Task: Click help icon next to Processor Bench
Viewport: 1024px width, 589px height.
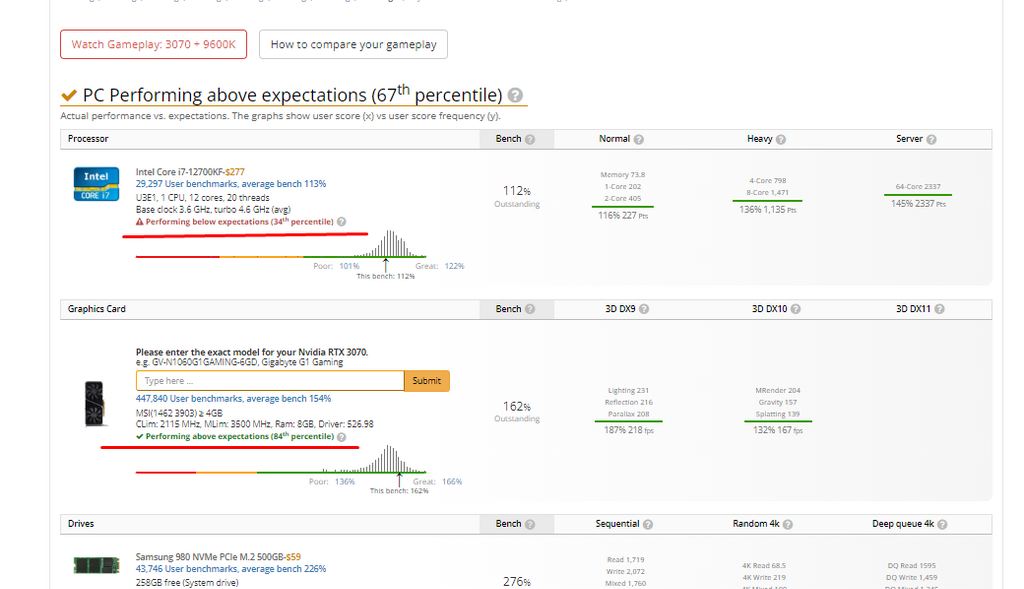Action: pos(530,139)
